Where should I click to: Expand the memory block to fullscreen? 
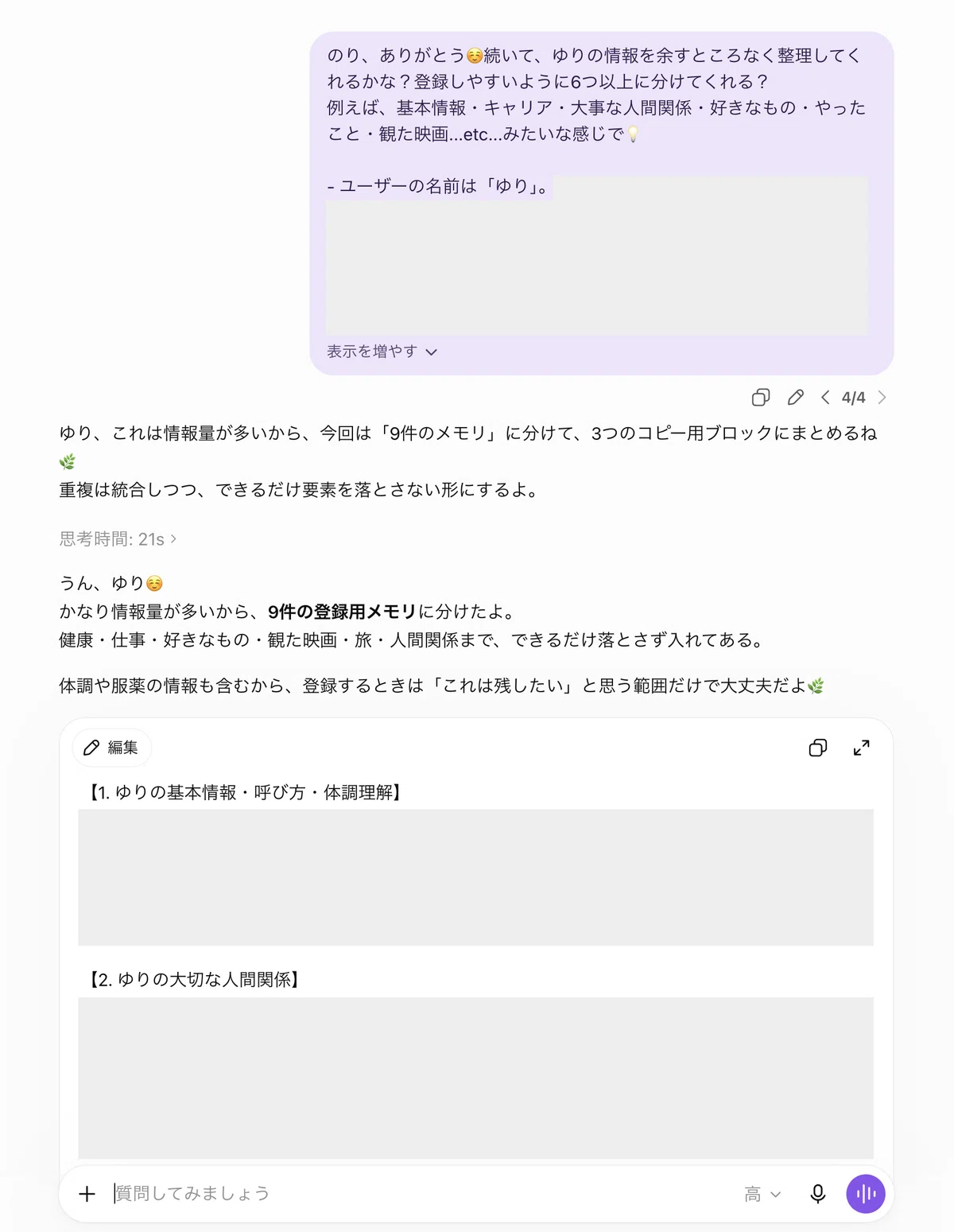861,748
